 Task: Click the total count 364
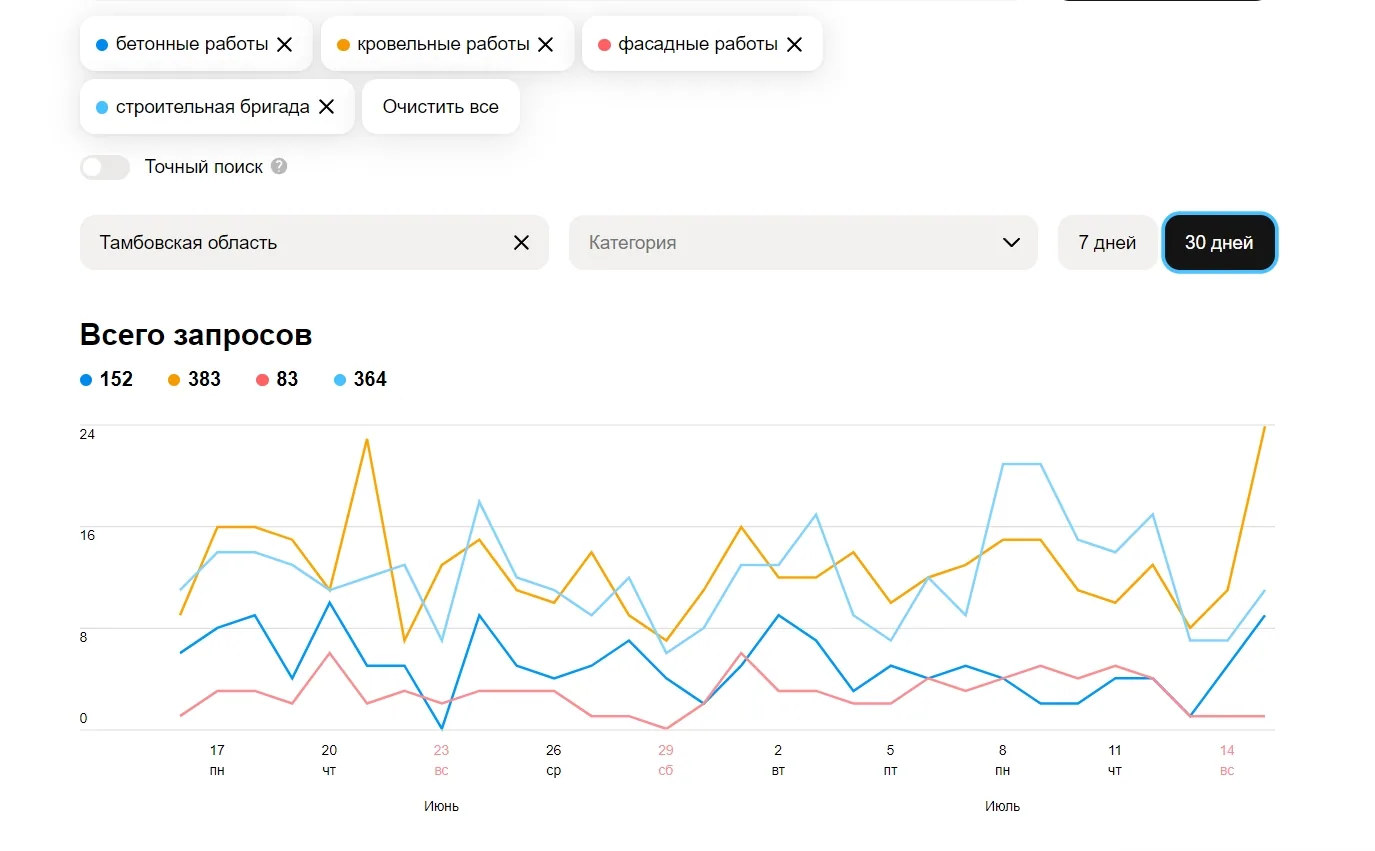370,380
